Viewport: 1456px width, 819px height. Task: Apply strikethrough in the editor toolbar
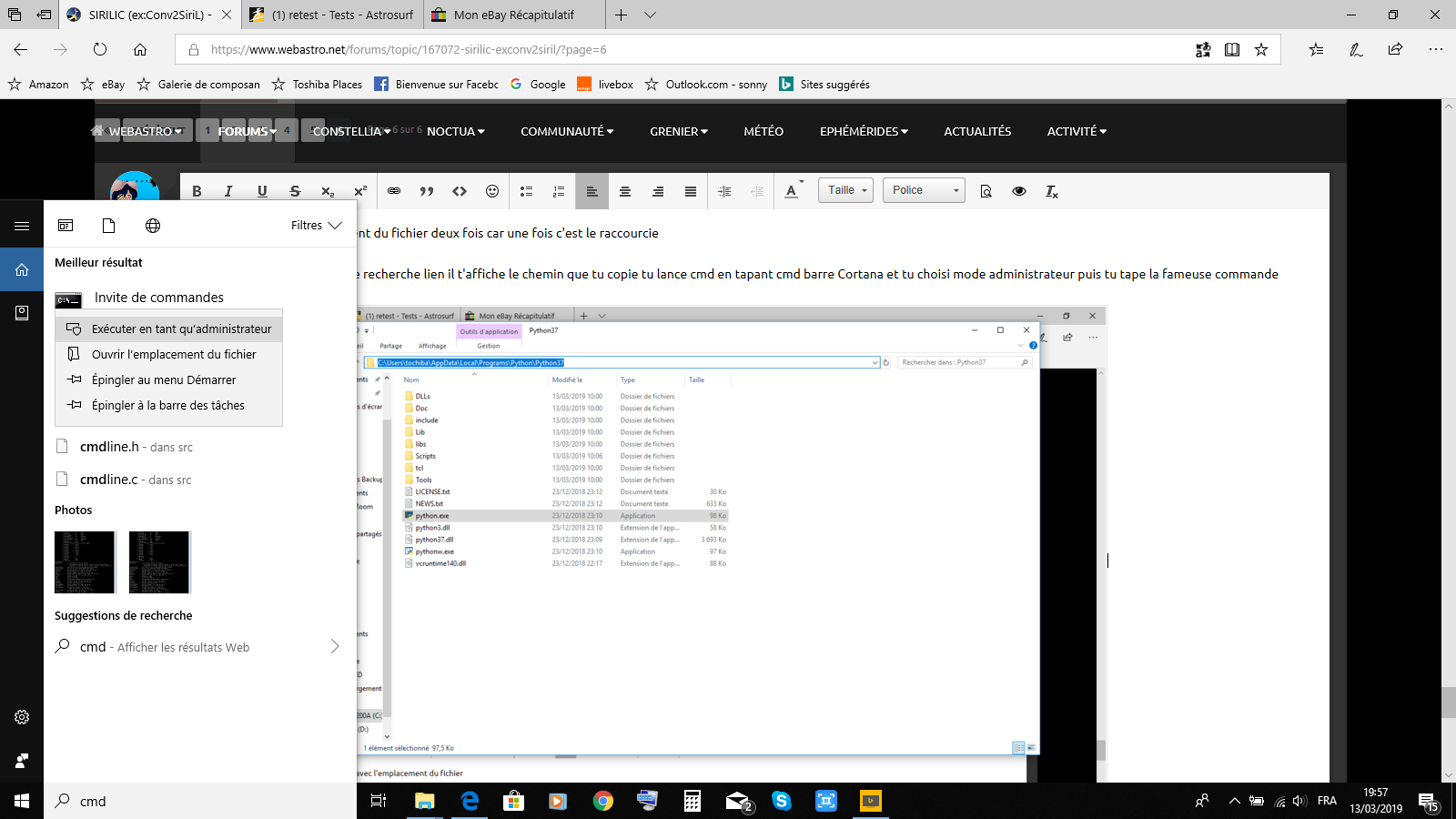[x=295, y=191]
